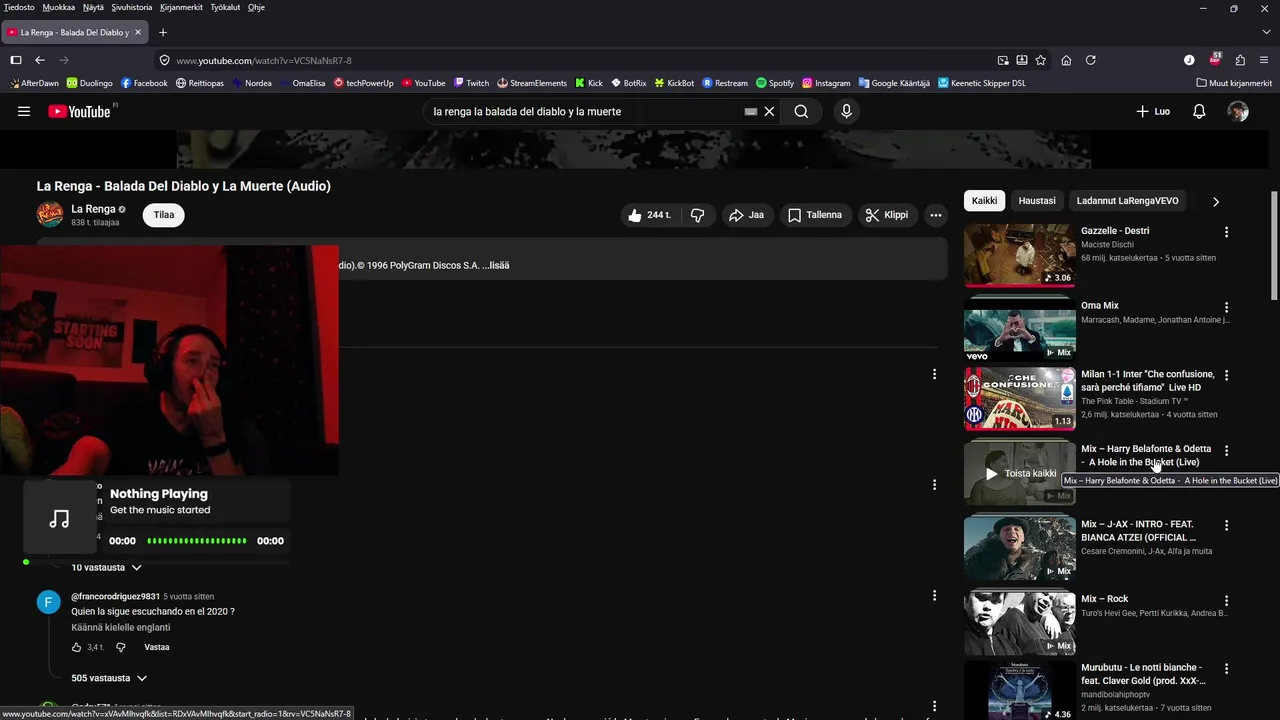Open the Muokkaa menu

(59, 7)
